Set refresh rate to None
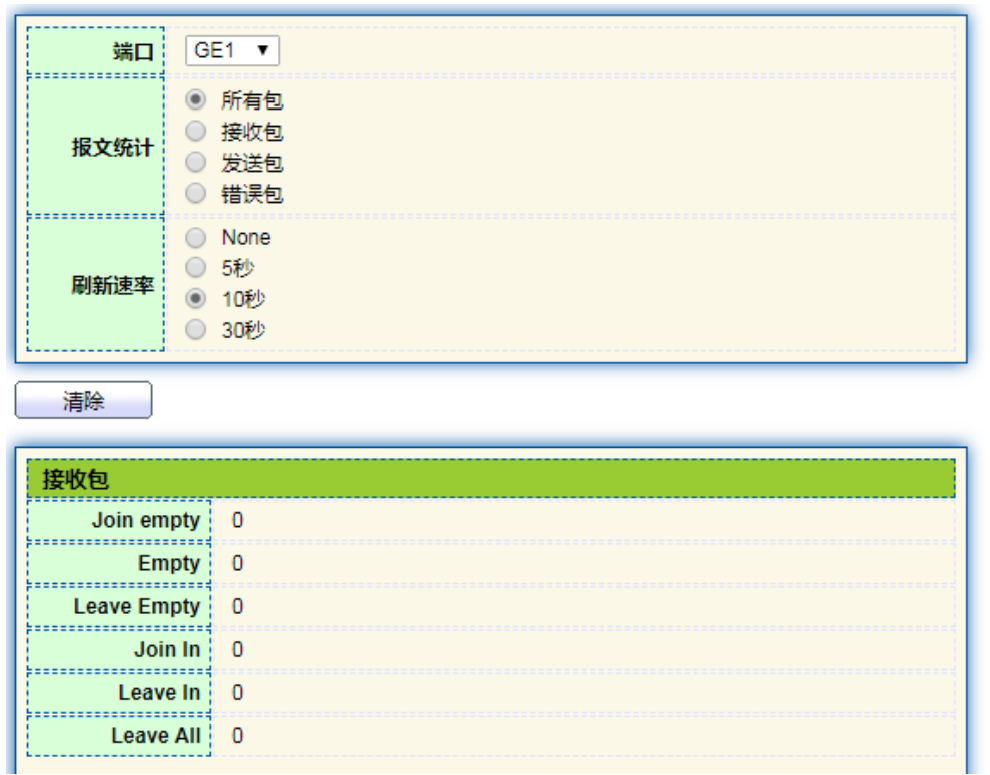 coord(197,237)
